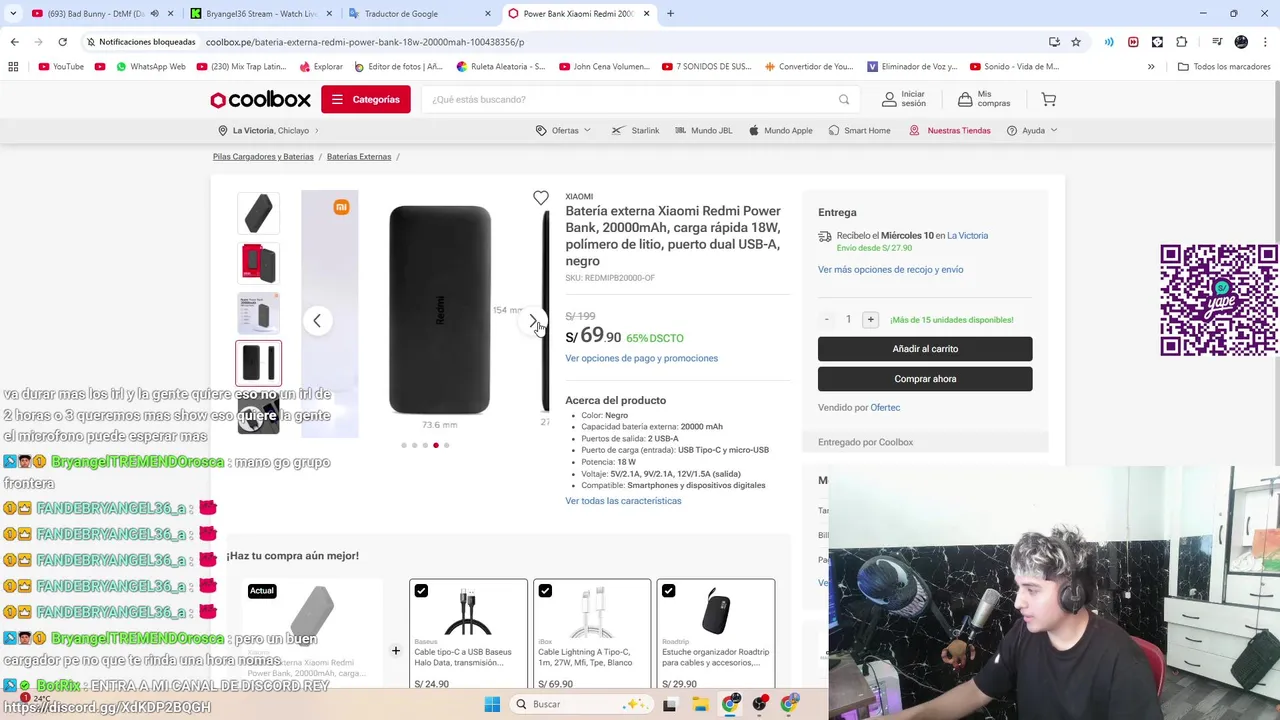This screenshot has height=720, width=1280.
Task: Open Mundo JBL menu item
Action: pos(703,131)
